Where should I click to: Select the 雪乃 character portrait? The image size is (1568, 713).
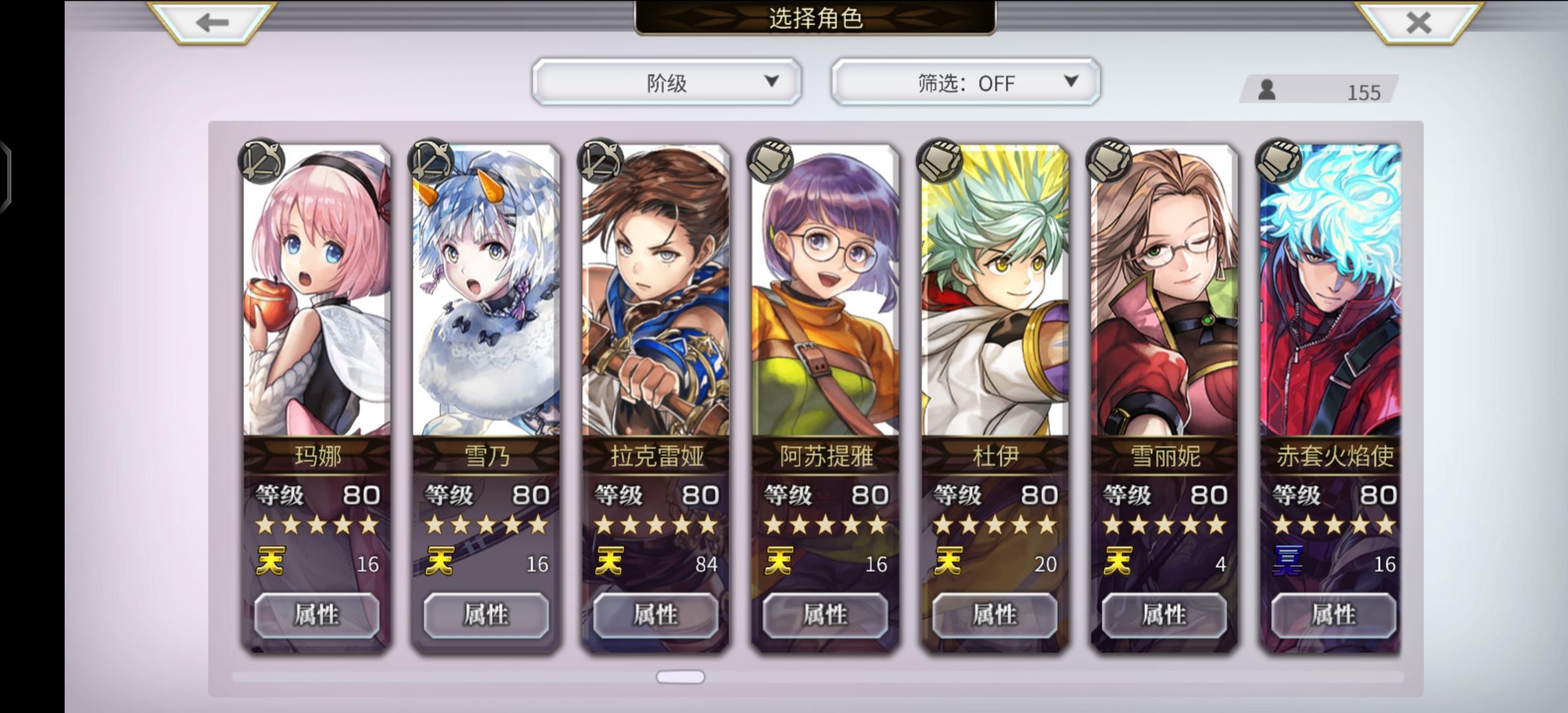[486, 290]
